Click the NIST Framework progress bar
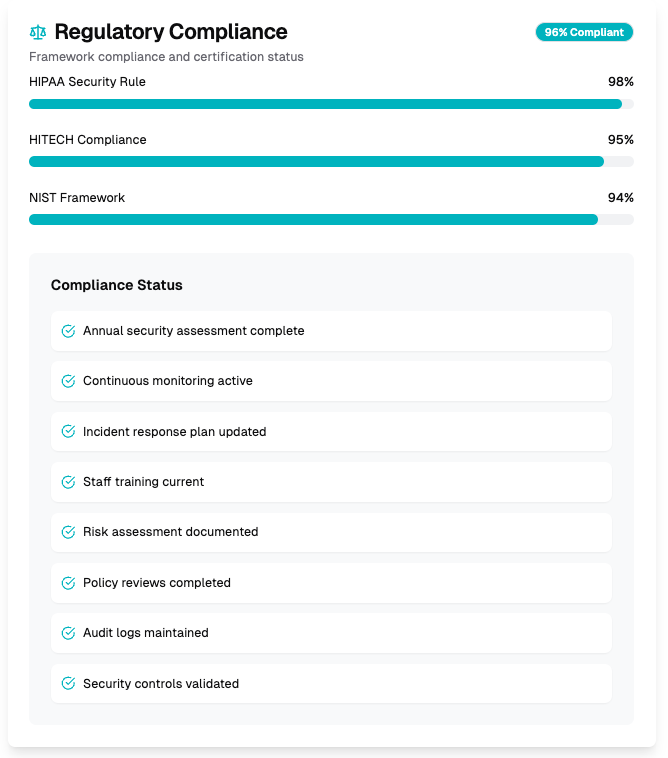Screen dimensions: 668x758 coord(331,220)
